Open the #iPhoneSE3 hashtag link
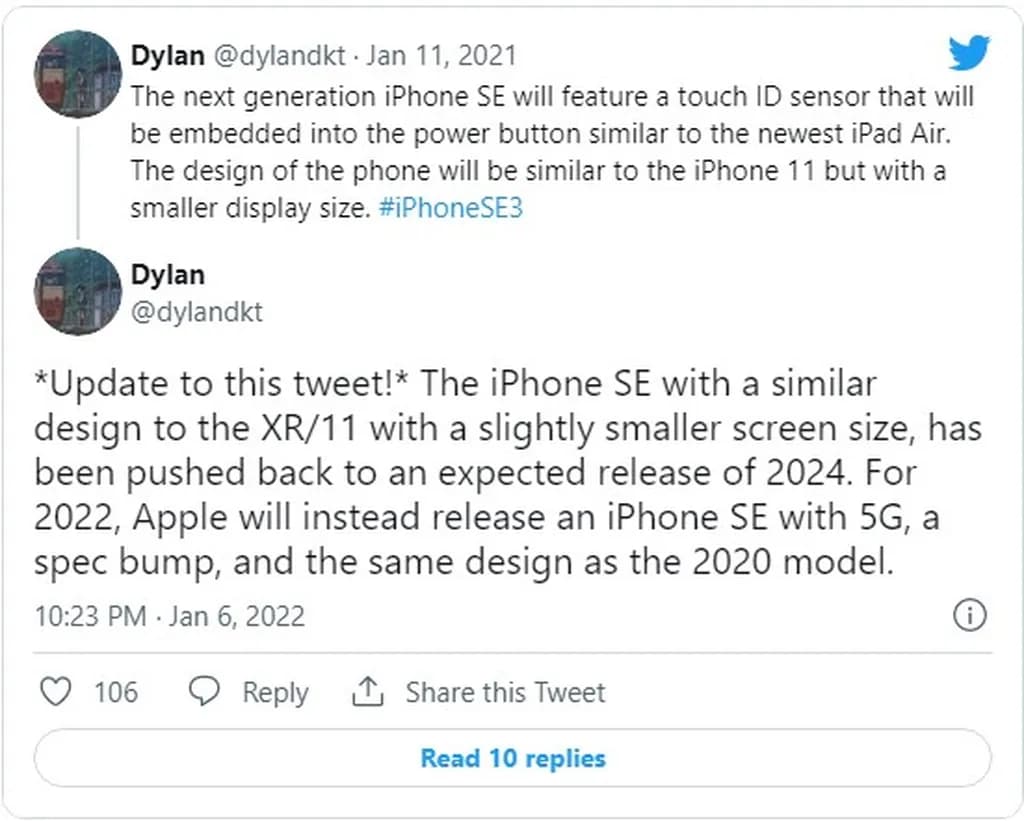Screen dimensions: 1024x821 click(451, 210)
